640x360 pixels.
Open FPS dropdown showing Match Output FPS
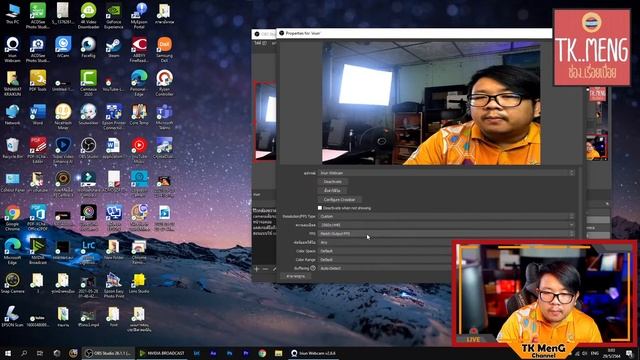[447, 234]
